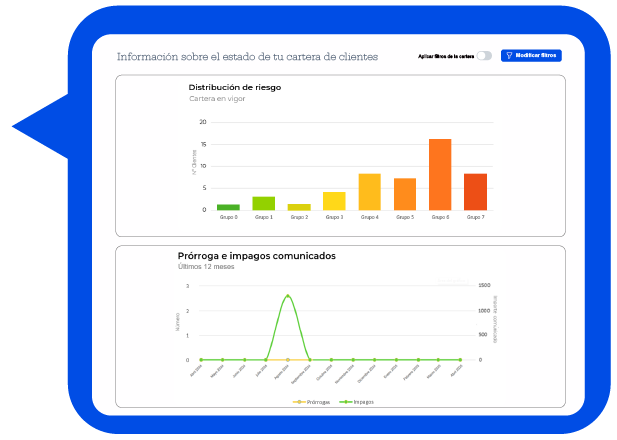Screen dimensions: 617x440
Task: Select the tallest bar, Grupo 6
Action: click(x=440, y=175)
